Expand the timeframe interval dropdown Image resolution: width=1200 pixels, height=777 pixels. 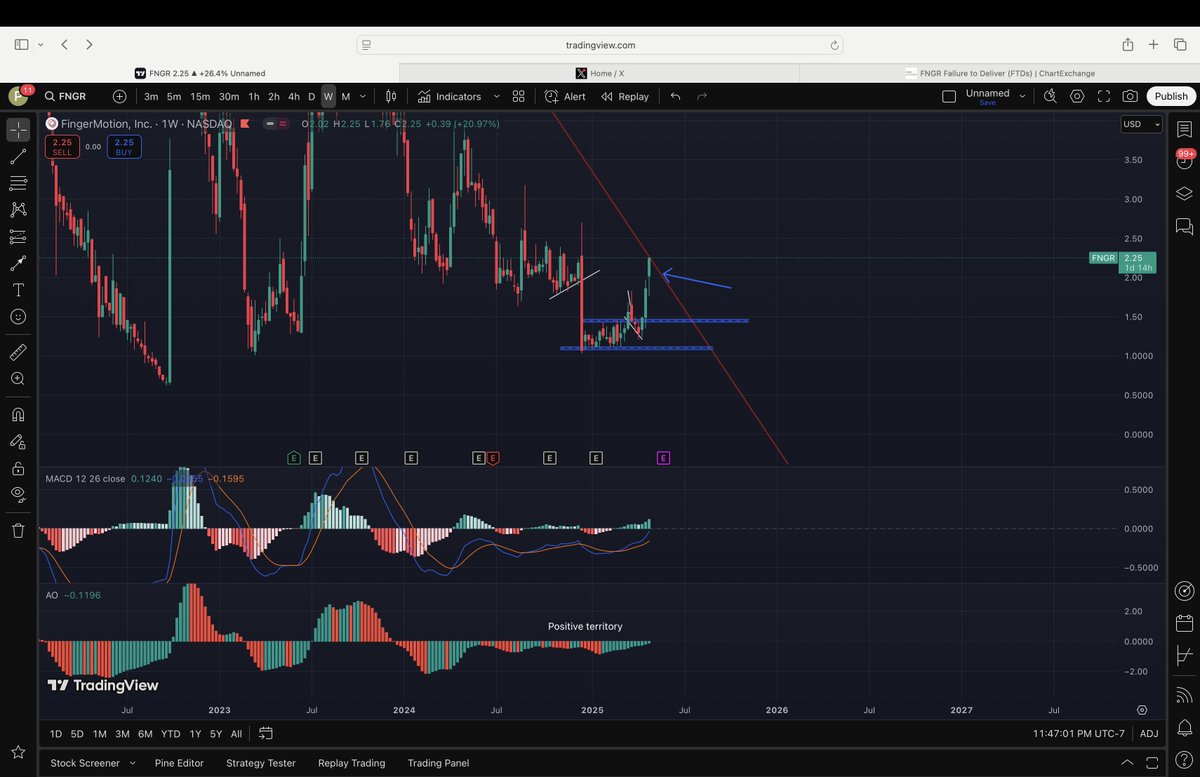(363, 97)
